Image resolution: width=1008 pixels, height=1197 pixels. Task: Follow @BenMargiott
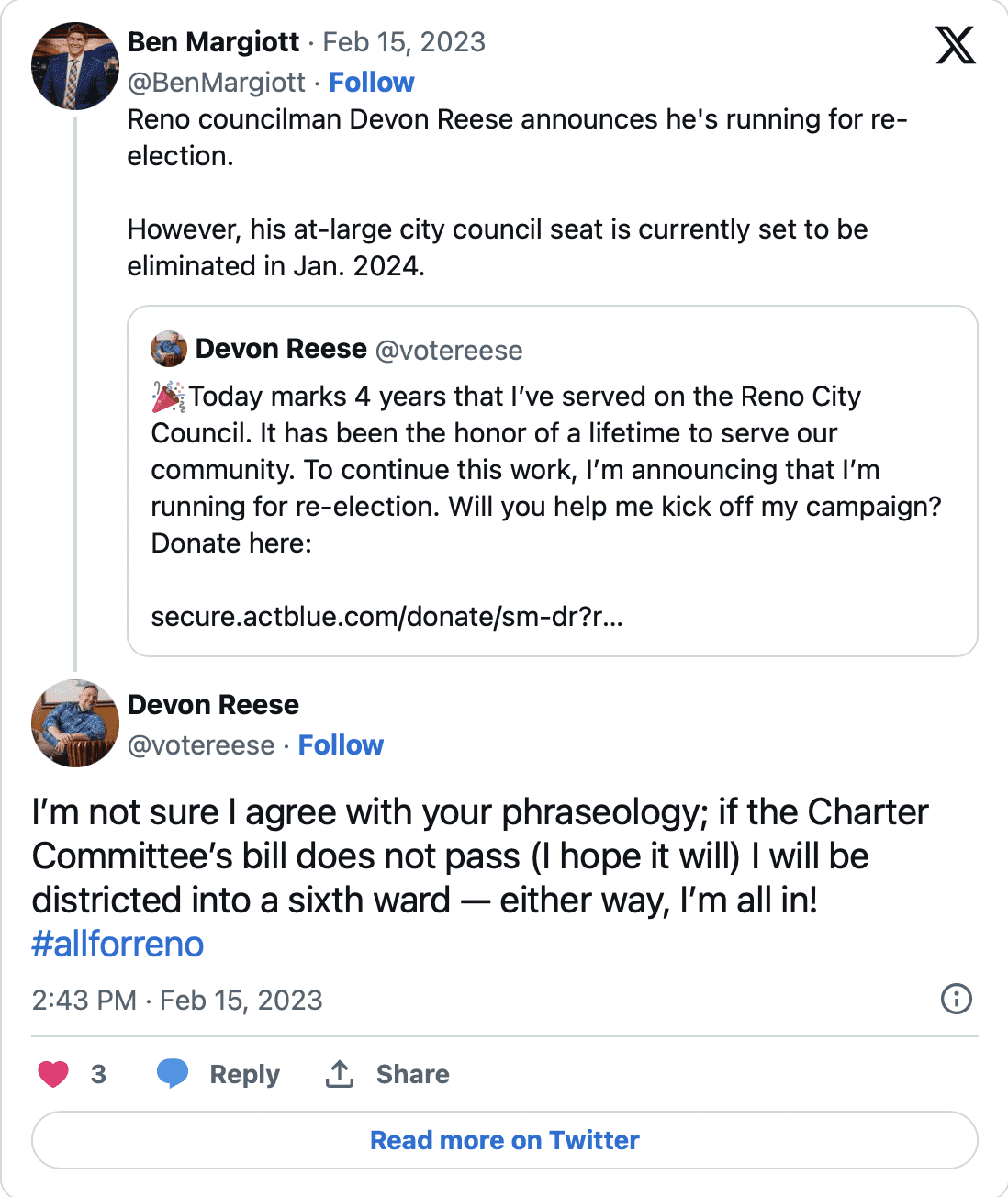pos(372,83)
